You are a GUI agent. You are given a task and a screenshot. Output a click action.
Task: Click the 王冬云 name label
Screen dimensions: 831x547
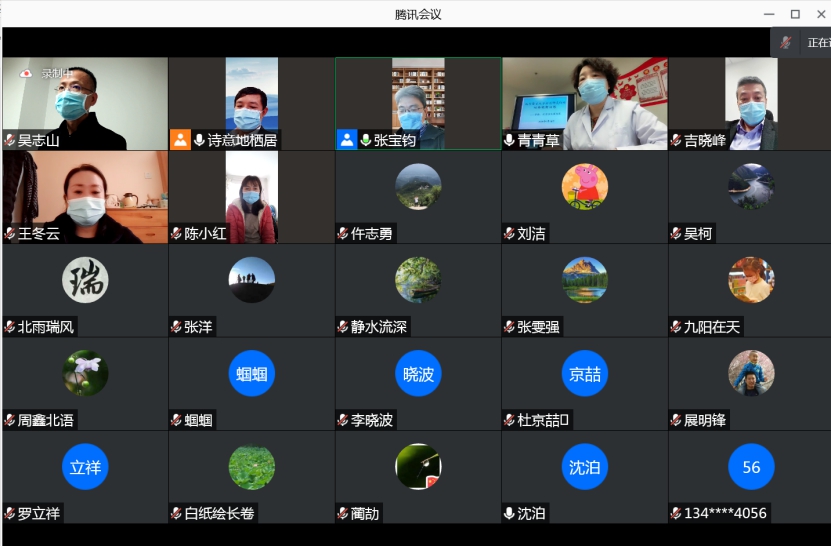click(x=39, y=234)
